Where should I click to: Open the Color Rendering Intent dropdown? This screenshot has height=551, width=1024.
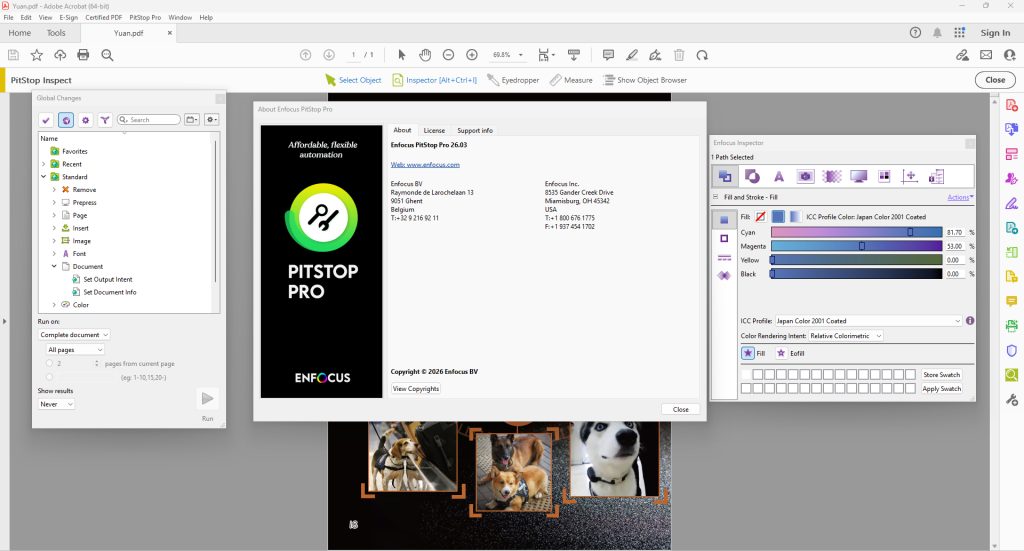(x=846, y=336)
